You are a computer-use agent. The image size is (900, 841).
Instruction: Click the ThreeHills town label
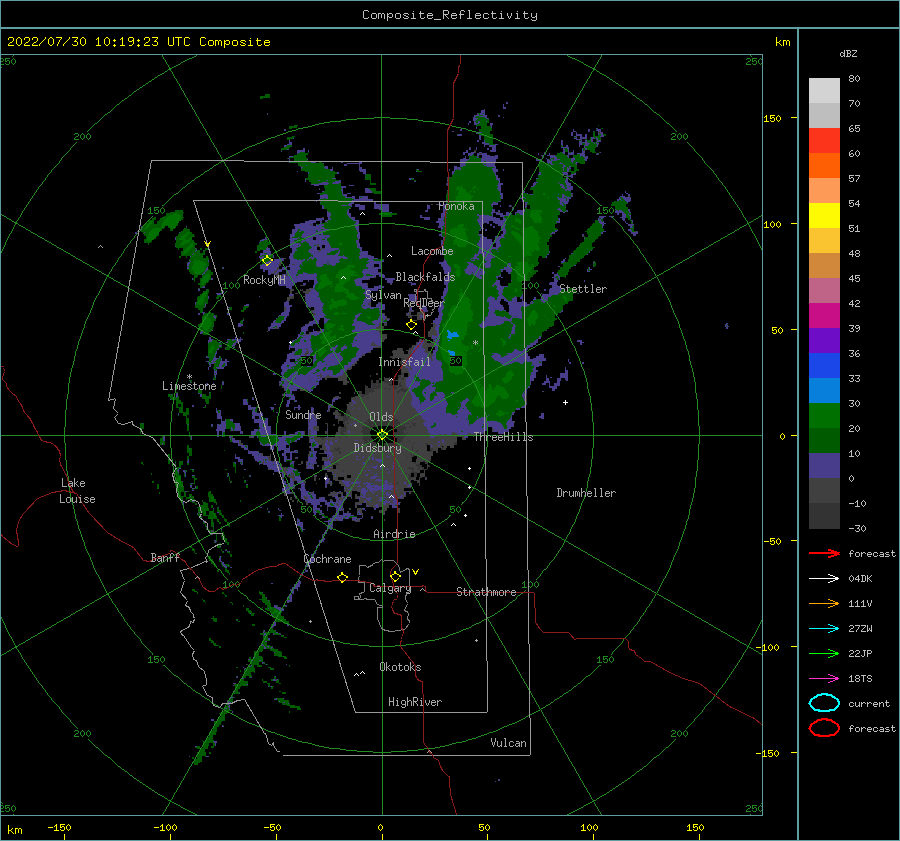coord(503,437)
